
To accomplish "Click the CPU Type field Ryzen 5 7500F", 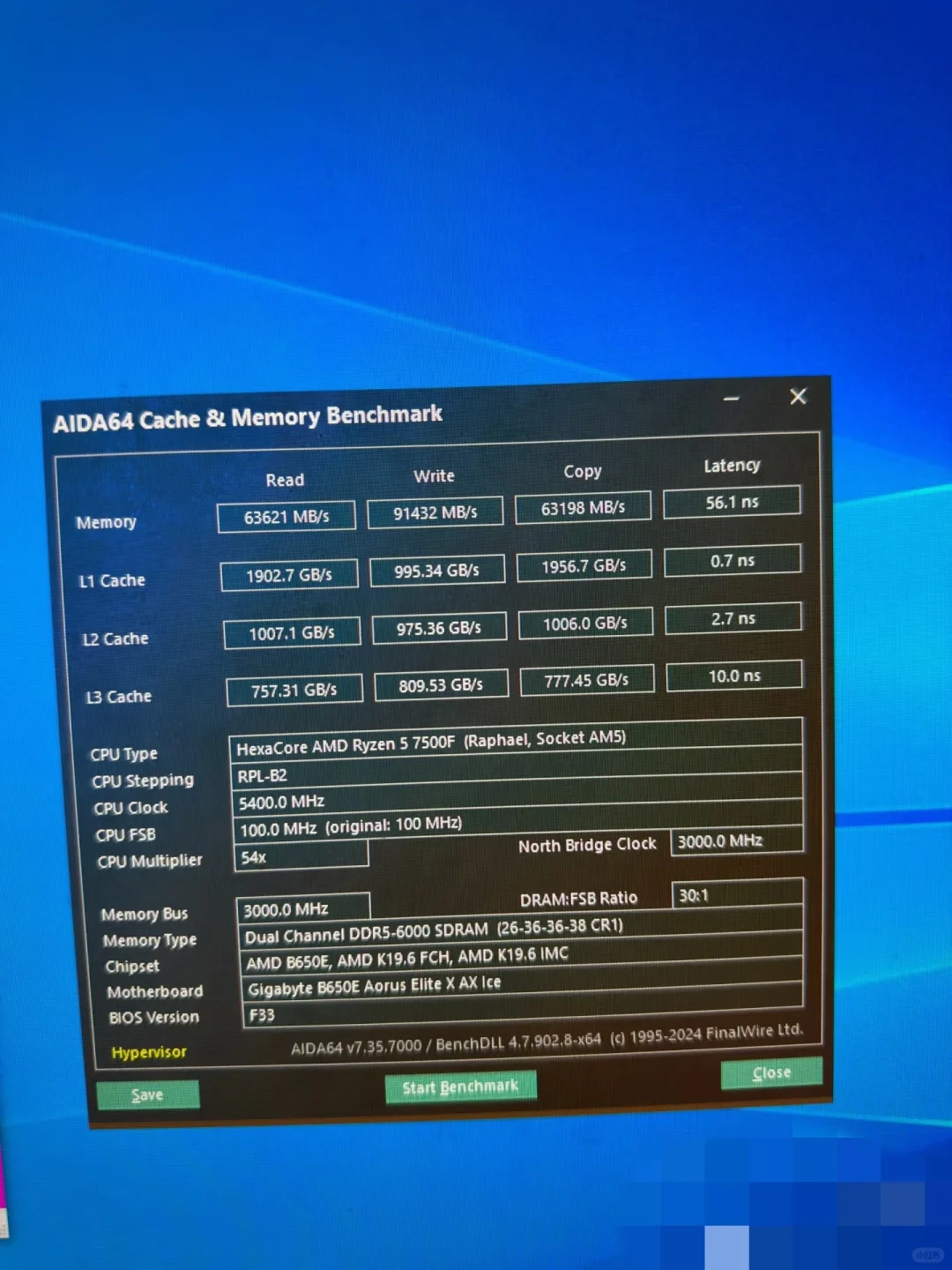I will [x=516, y=743].
